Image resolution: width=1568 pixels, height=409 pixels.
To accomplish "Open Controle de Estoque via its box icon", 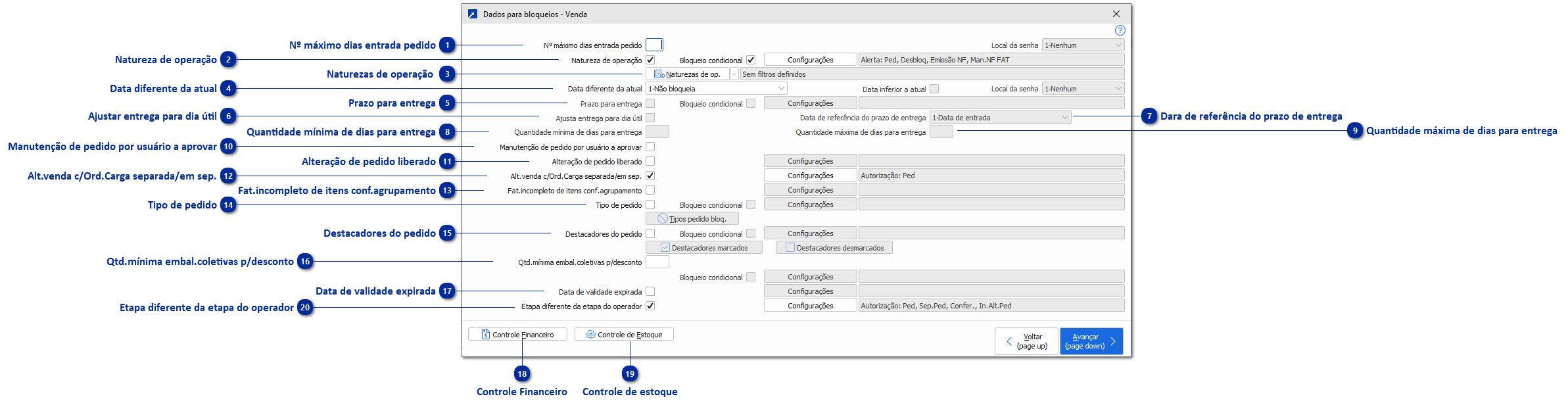I will 590,335.
